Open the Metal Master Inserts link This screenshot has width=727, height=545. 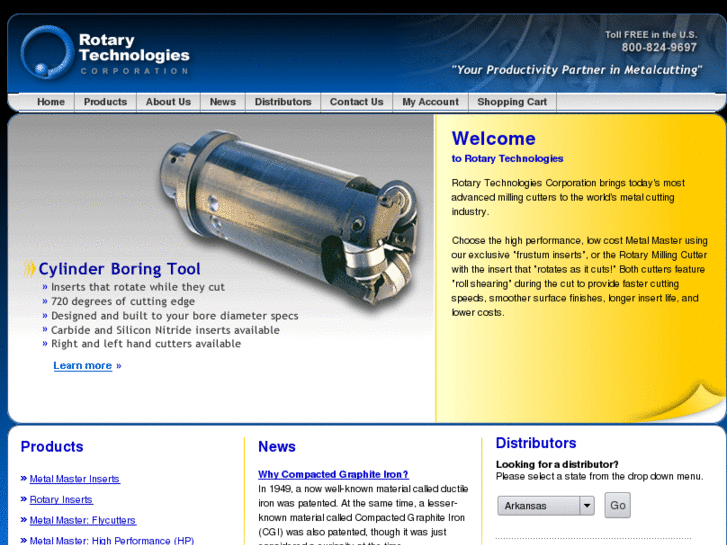click(75, 479)
